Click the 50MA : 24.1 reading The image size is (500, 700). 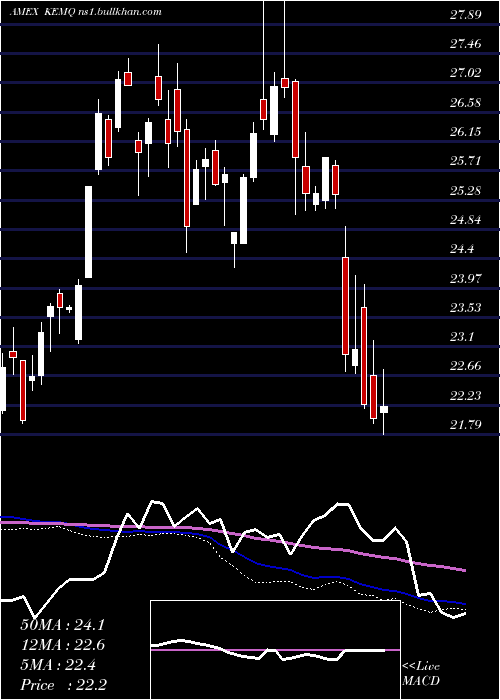(x=62, y=625)
